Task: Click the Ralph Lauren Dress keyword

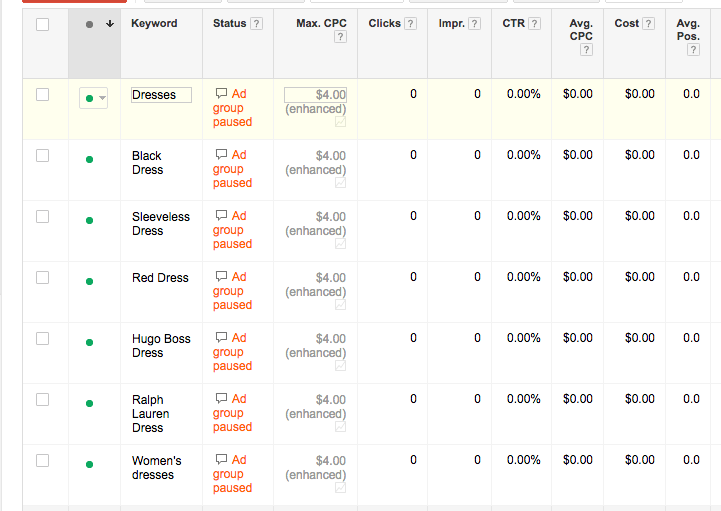Action: click(150, 413)
